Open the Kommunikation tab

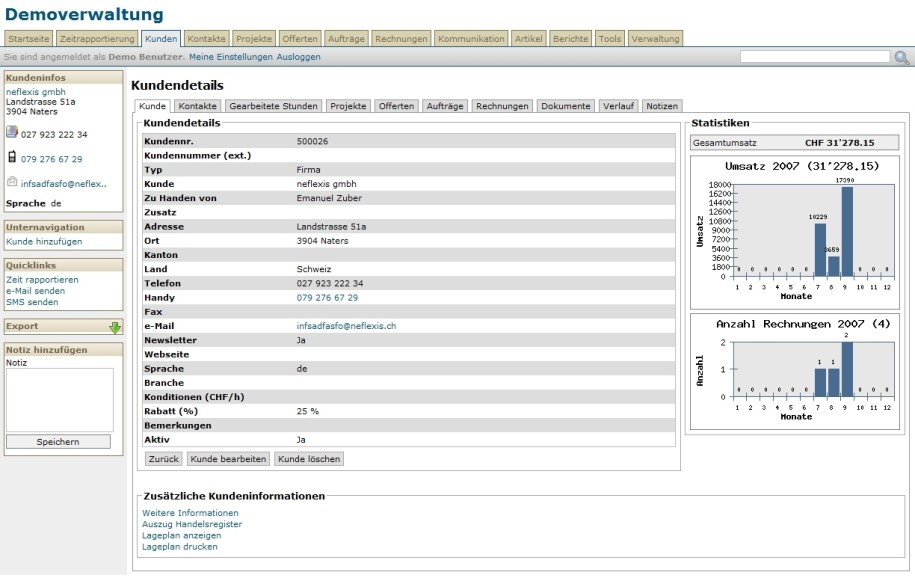tap(472, 39)
